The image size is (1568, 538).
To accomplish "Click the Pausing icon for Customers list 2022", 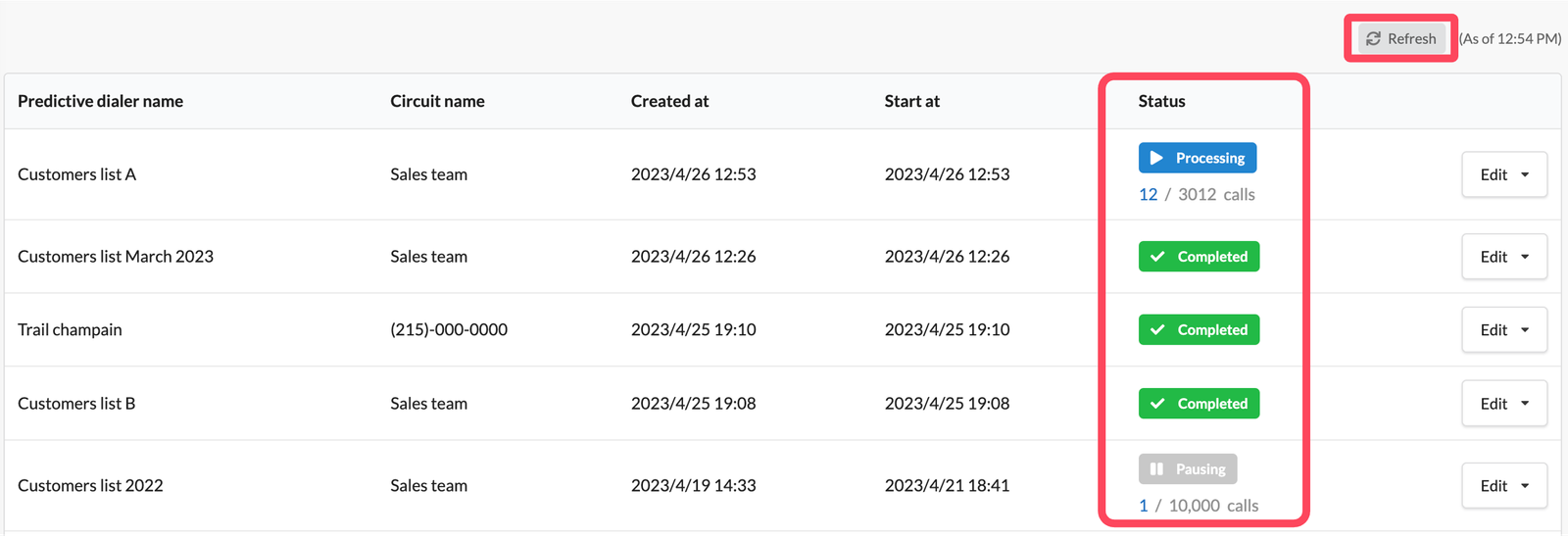I will pyautogui.click(x=1156, y=469).
